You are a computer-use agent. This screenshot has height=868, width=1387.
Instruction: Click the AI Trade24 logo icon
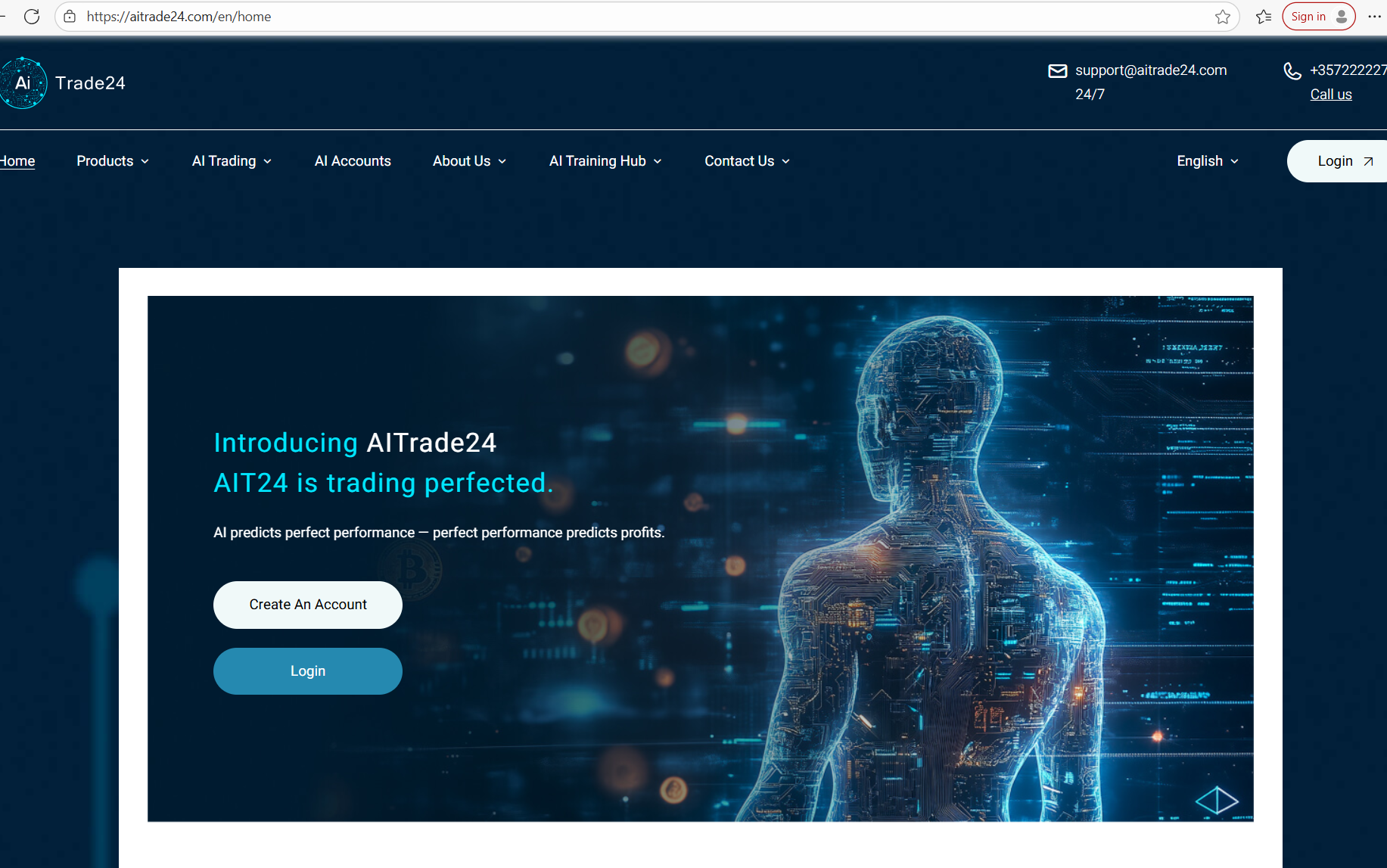point(23,83)
